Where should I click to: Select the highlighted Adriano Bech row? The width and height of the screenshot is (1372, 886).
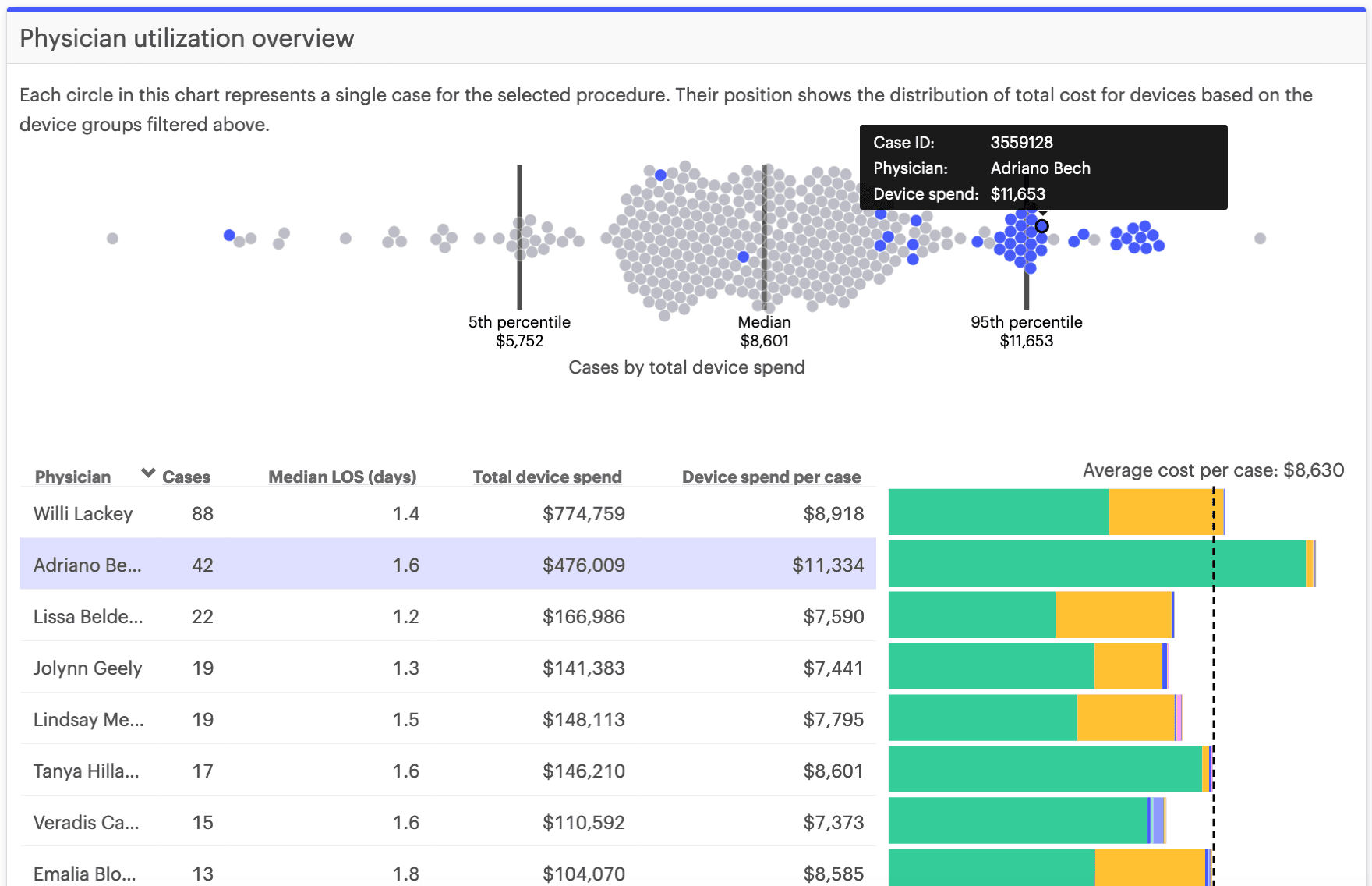(447, 565)
